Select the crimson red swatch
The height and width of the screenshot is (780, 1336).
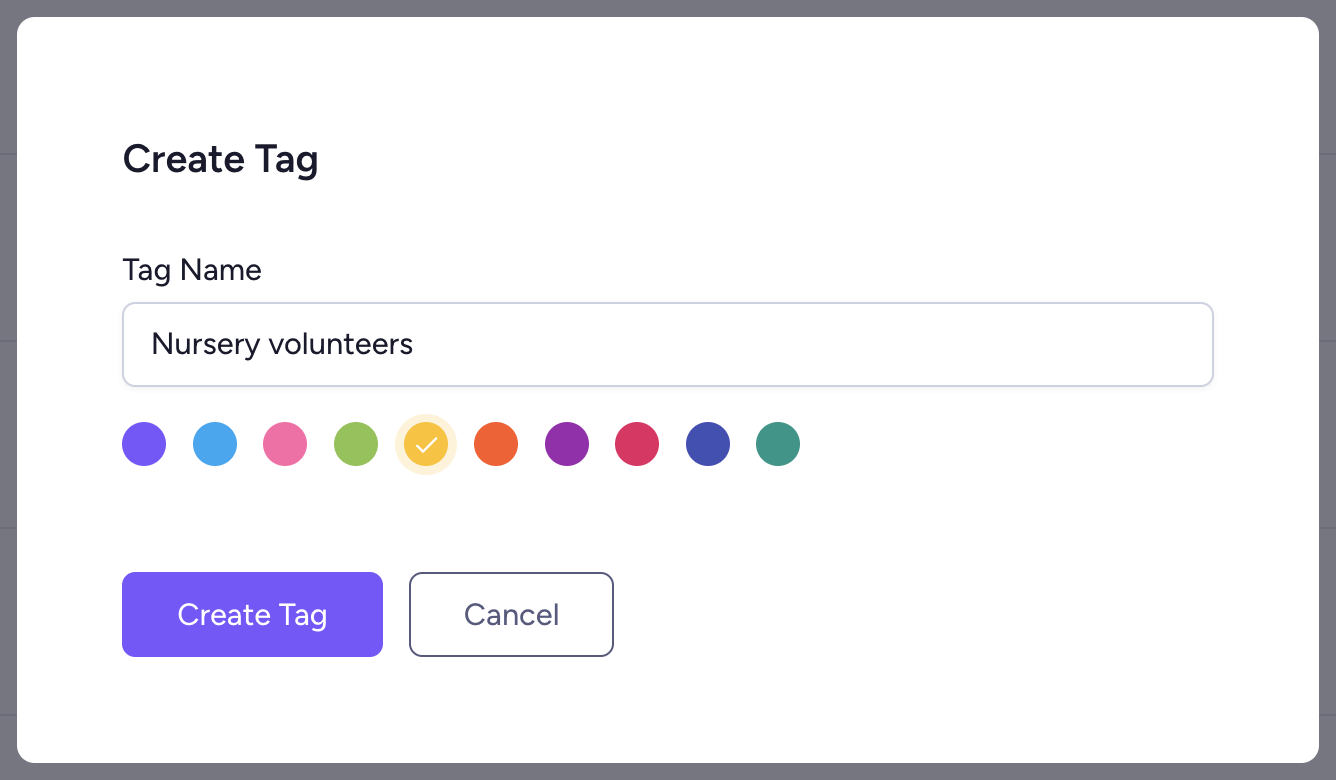pos(637,444)
